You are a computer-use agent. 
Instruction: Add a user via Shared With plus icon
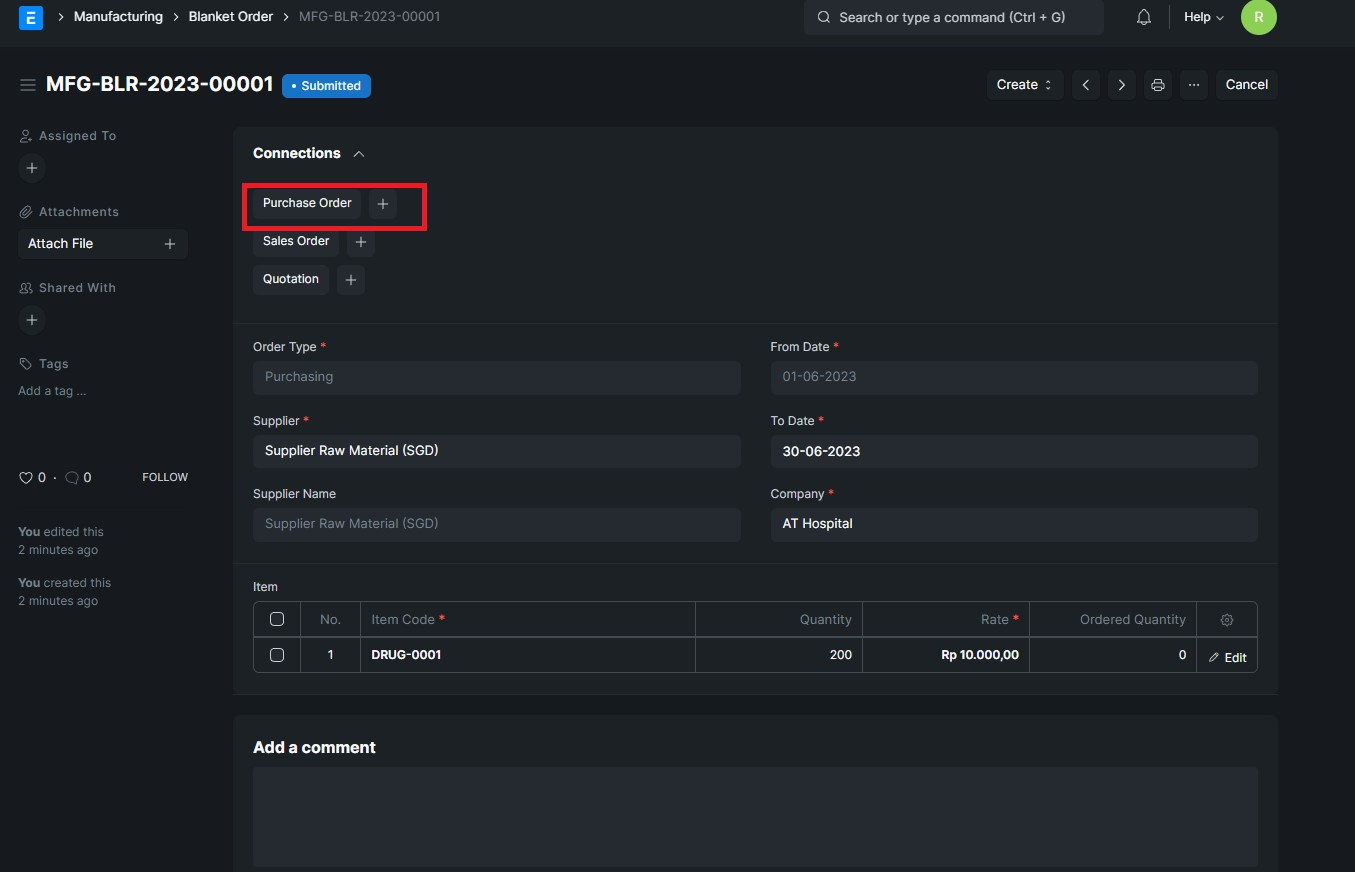point(31,320)
